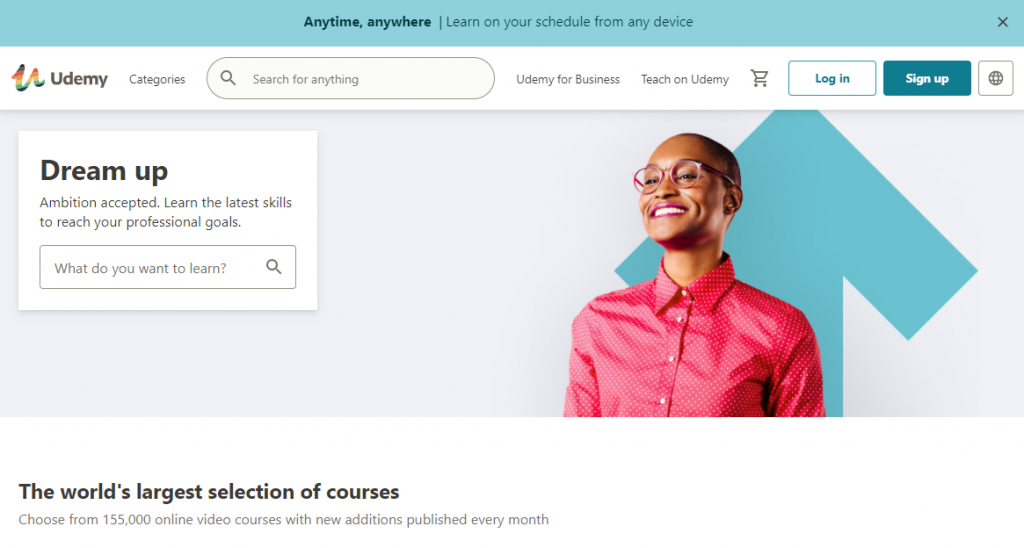Click the 155,000 online video courses text
The width and height of the screenshot is (1024, 548).
click(283, 520)
